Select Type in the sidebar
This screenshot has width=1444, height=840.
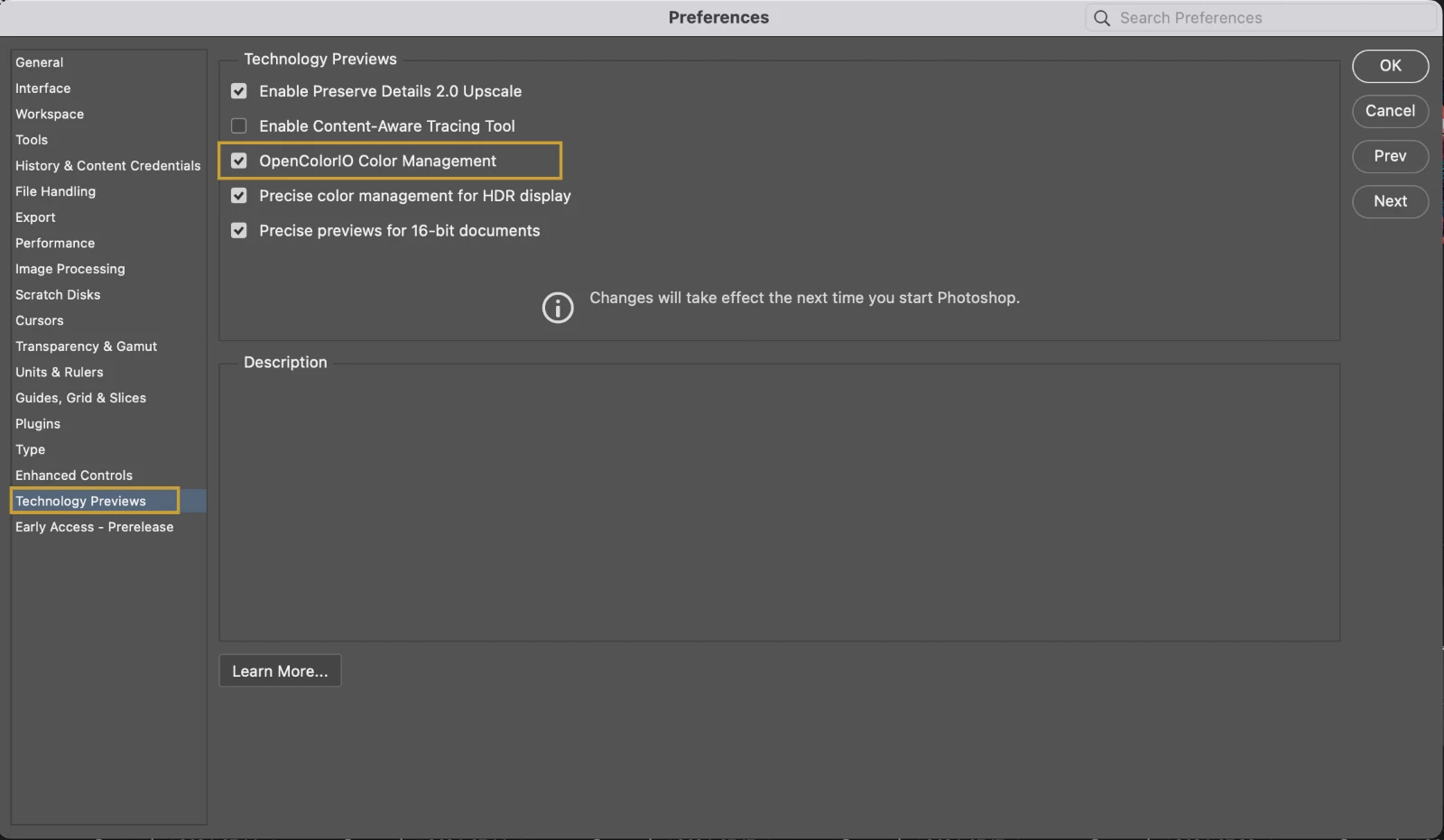[x=31, y=449]
